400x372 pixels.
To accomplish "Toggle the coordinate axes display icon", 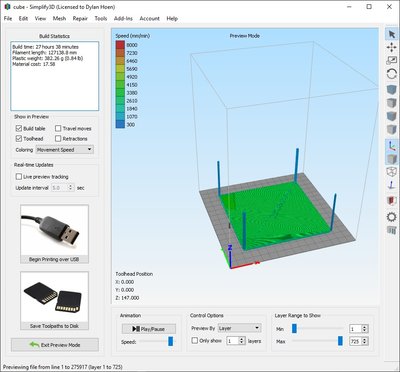I will pos(392,146).
